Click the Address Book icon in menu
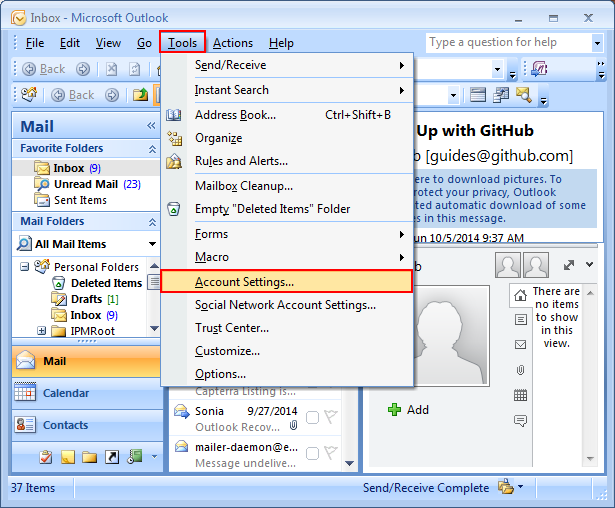 coord(174,115)
